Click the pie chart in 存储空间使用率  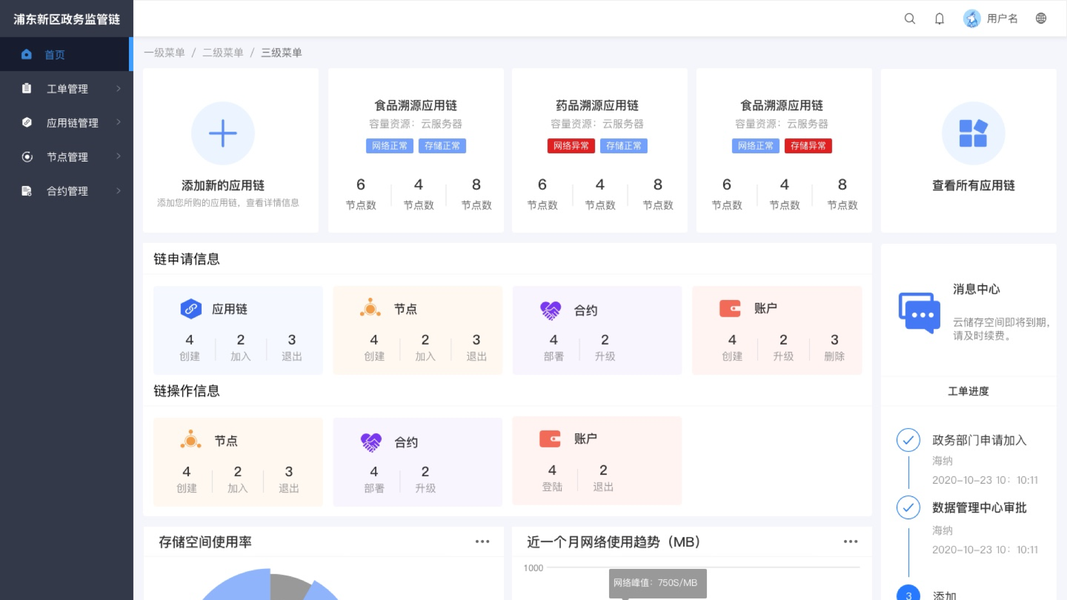269,584
